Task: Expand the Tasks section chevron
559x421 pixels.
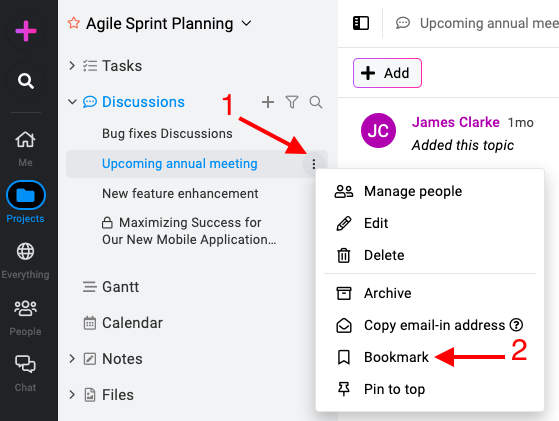Action: (x=72, y=66)
